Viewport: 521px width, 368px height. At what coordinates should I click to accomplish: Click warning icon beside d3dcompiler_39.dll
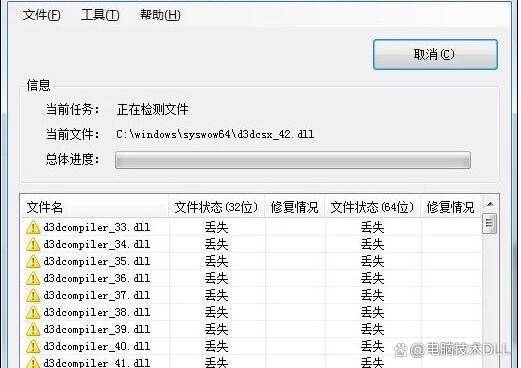pos(33,329)
